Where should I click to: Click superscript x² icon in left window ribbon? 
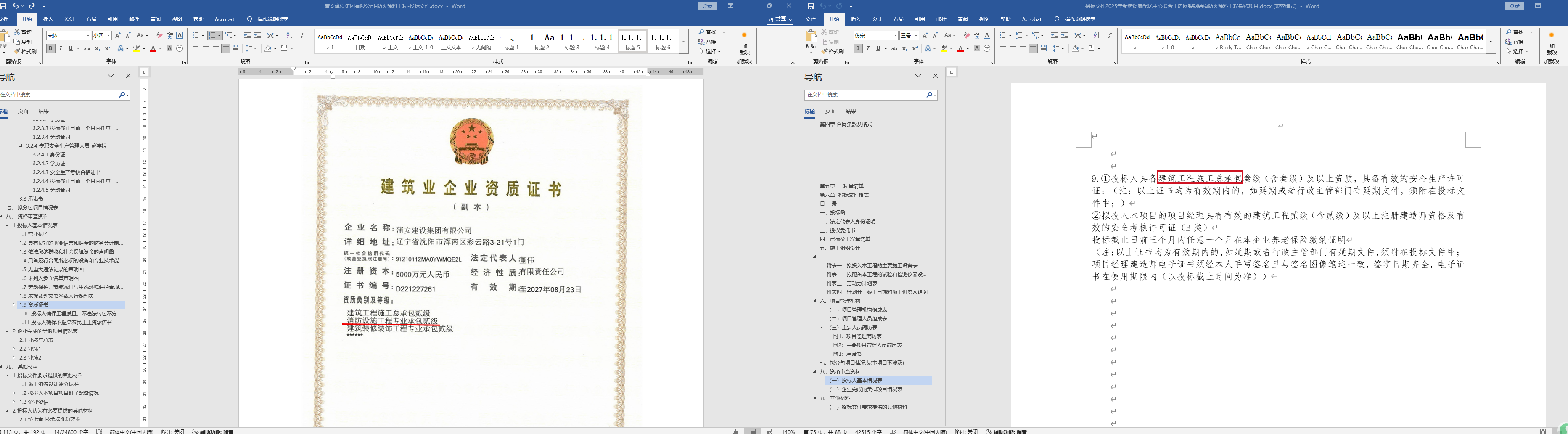[108, 49]
